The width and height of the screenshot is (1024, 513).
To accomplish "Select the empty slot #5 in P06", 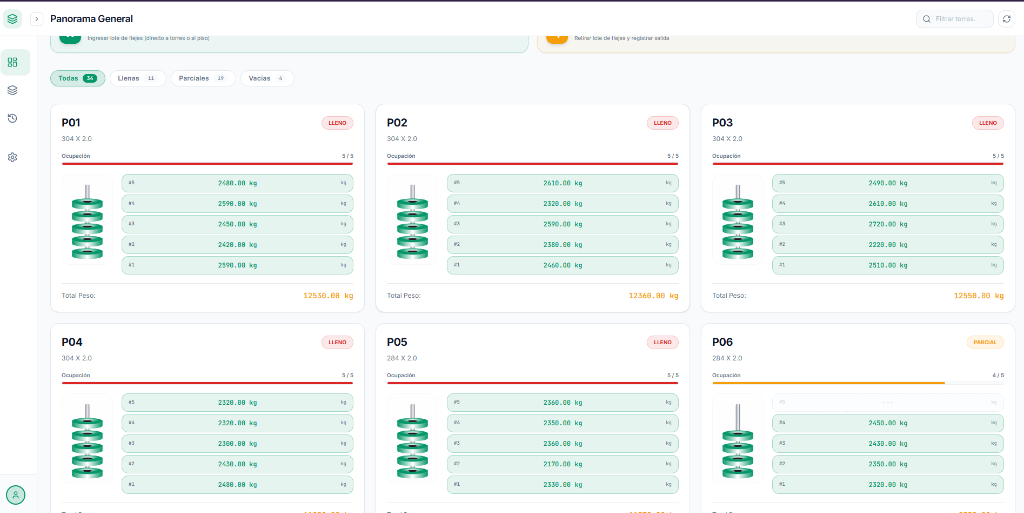I will 888,402.
